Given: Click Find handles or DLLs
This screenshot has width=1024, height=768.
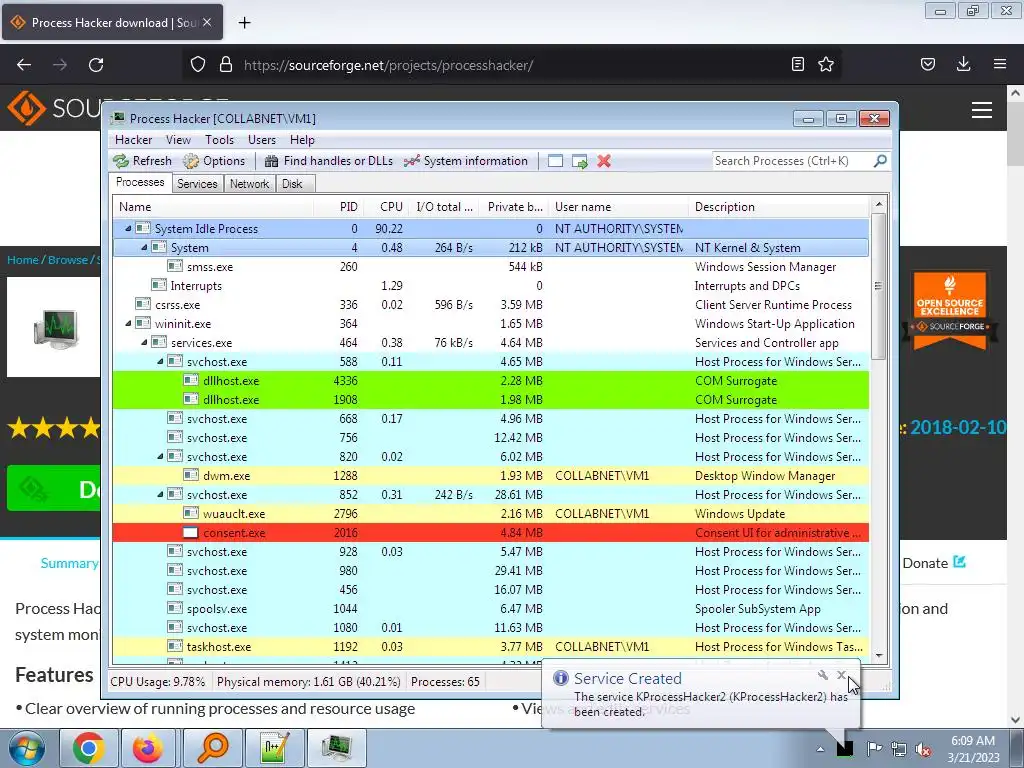Looking at the screenshot, I should [329, 161].
